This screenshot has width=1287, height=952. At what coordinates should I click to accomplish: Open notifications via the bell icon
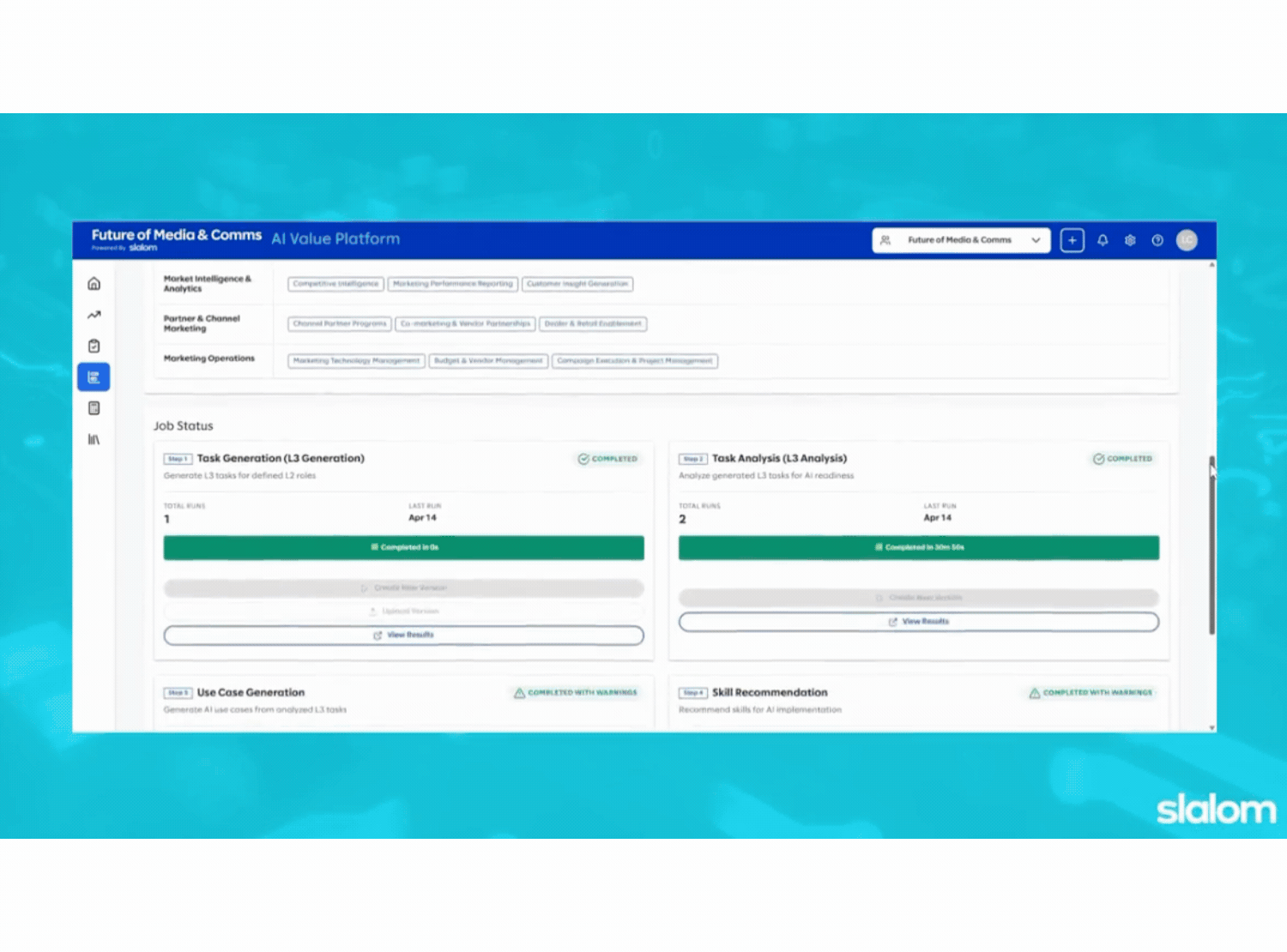(1103, 240)
